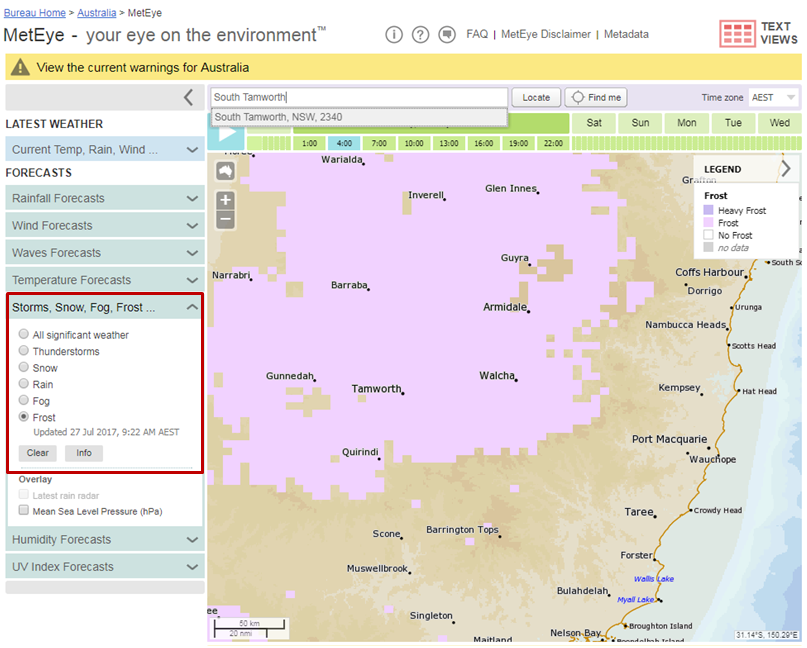Select the Mon day tab
Image resolution: width=807 pixels, height=648 pixels.
click(687, 123)
